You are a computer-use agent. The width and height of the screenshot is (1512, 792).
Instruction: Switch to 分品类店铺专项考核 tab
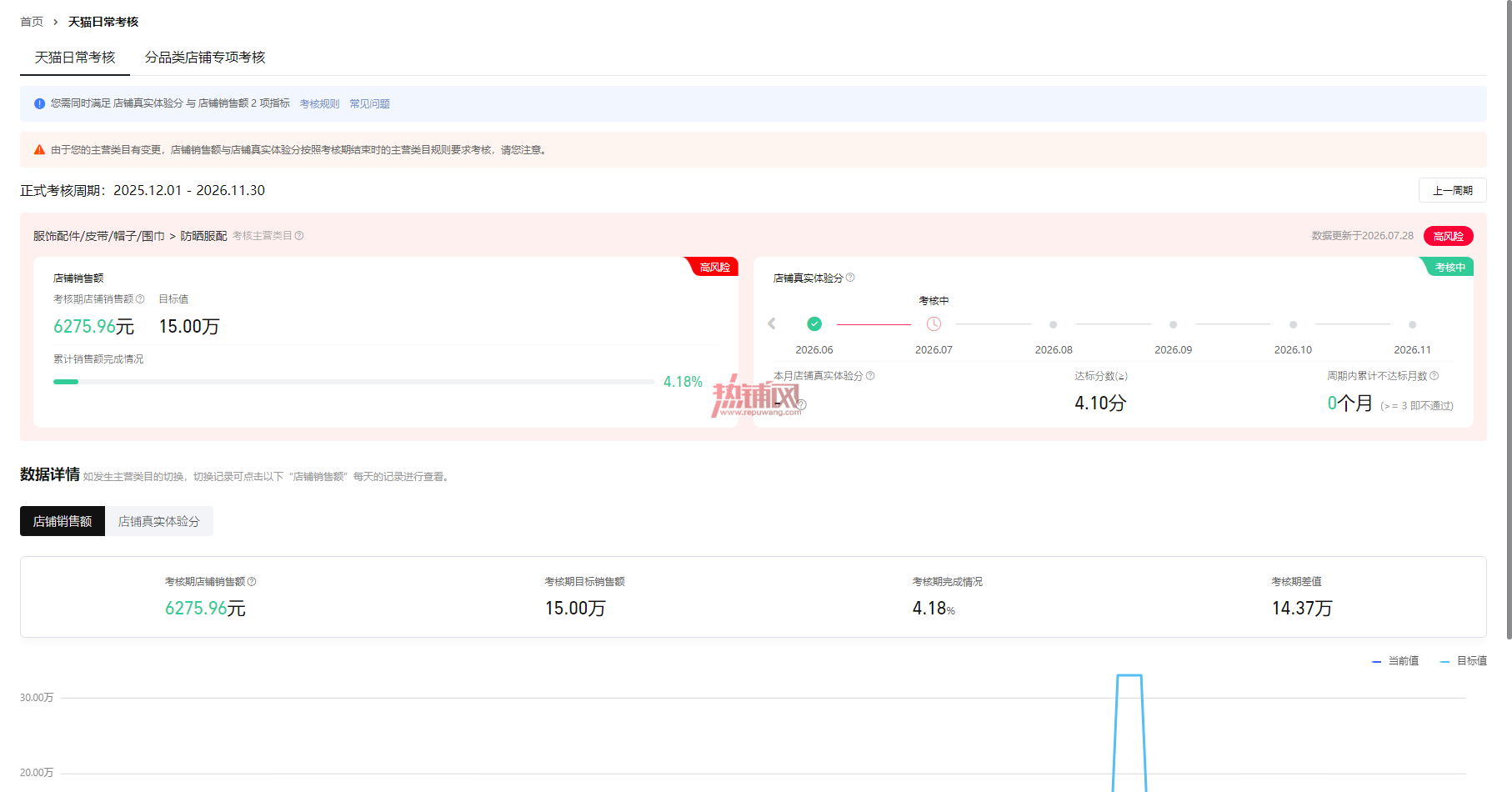click(205, 58)
